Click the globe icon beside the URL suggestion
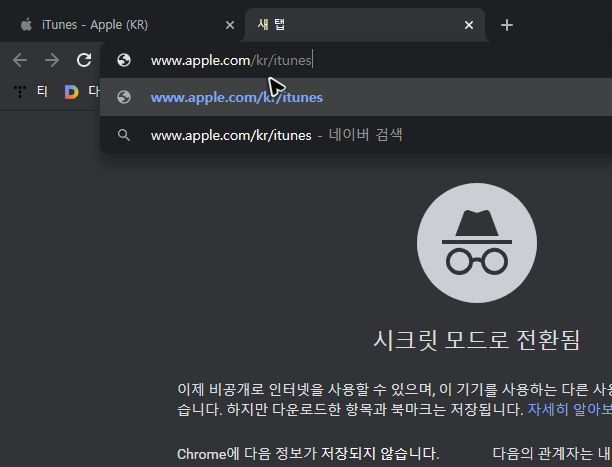Viewport: 612px width, 467px height. coord(124,97)
